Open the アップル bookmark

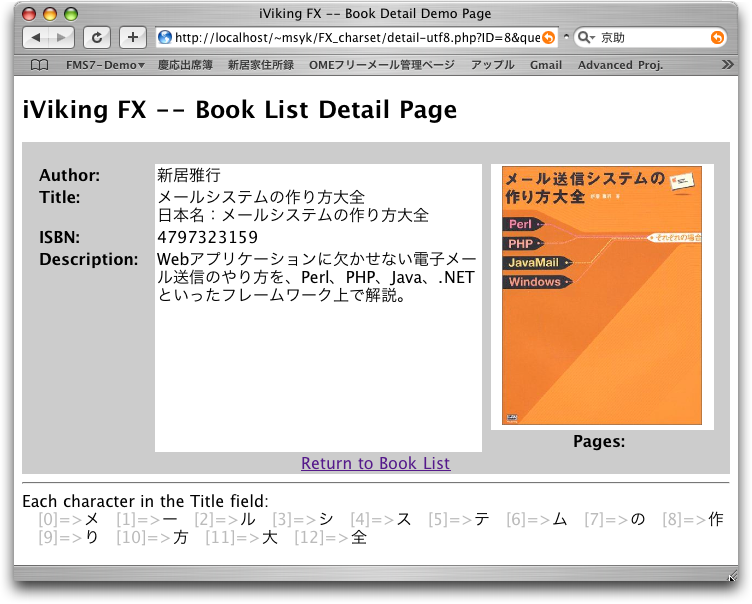[x=491, y=65]
